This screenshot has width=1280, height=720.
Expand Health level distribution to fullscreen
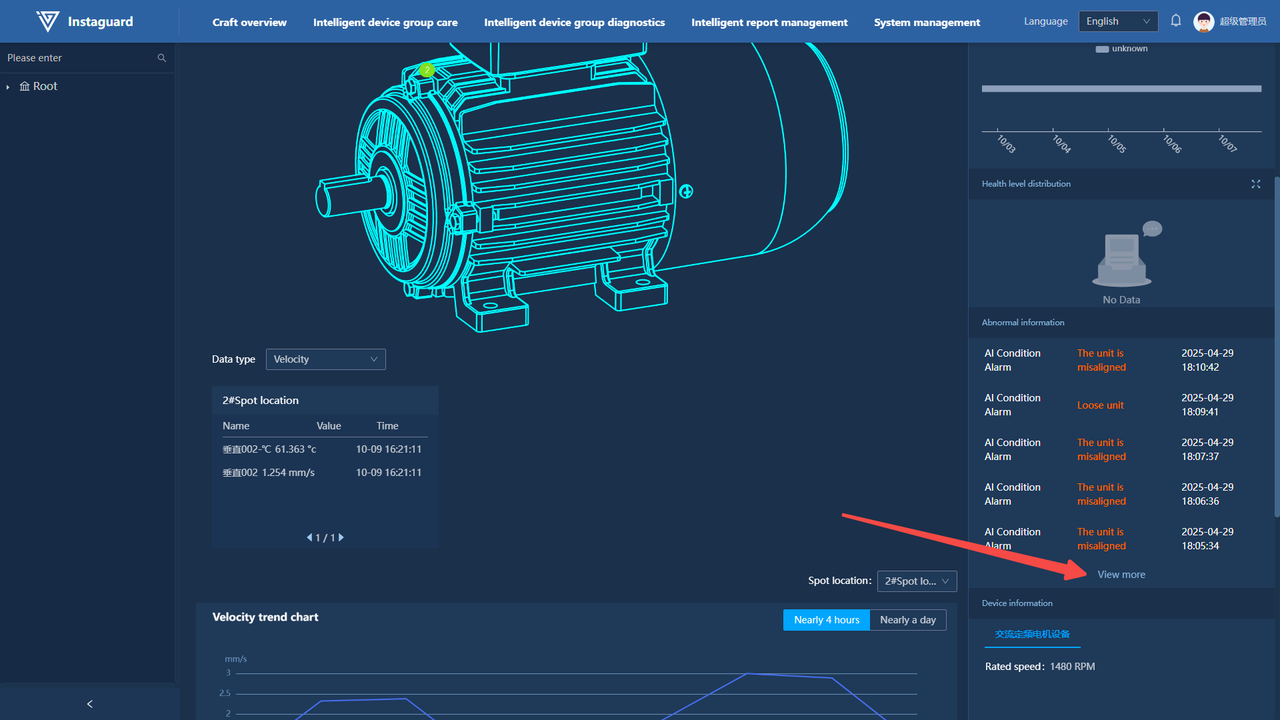click(1256, 184)
